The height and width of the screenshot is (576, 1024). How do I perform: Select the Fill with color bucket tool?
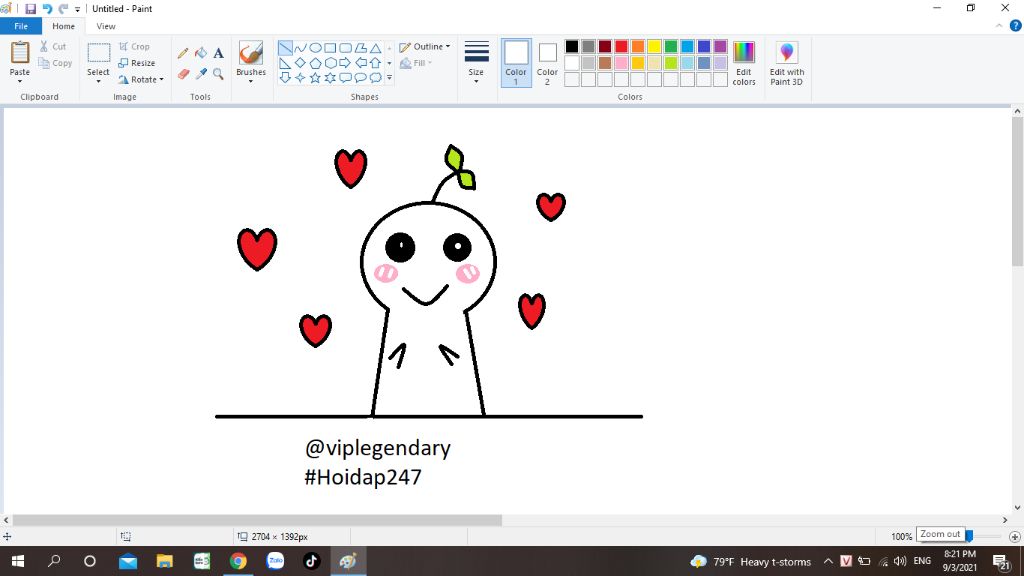[x=201, y=53]
